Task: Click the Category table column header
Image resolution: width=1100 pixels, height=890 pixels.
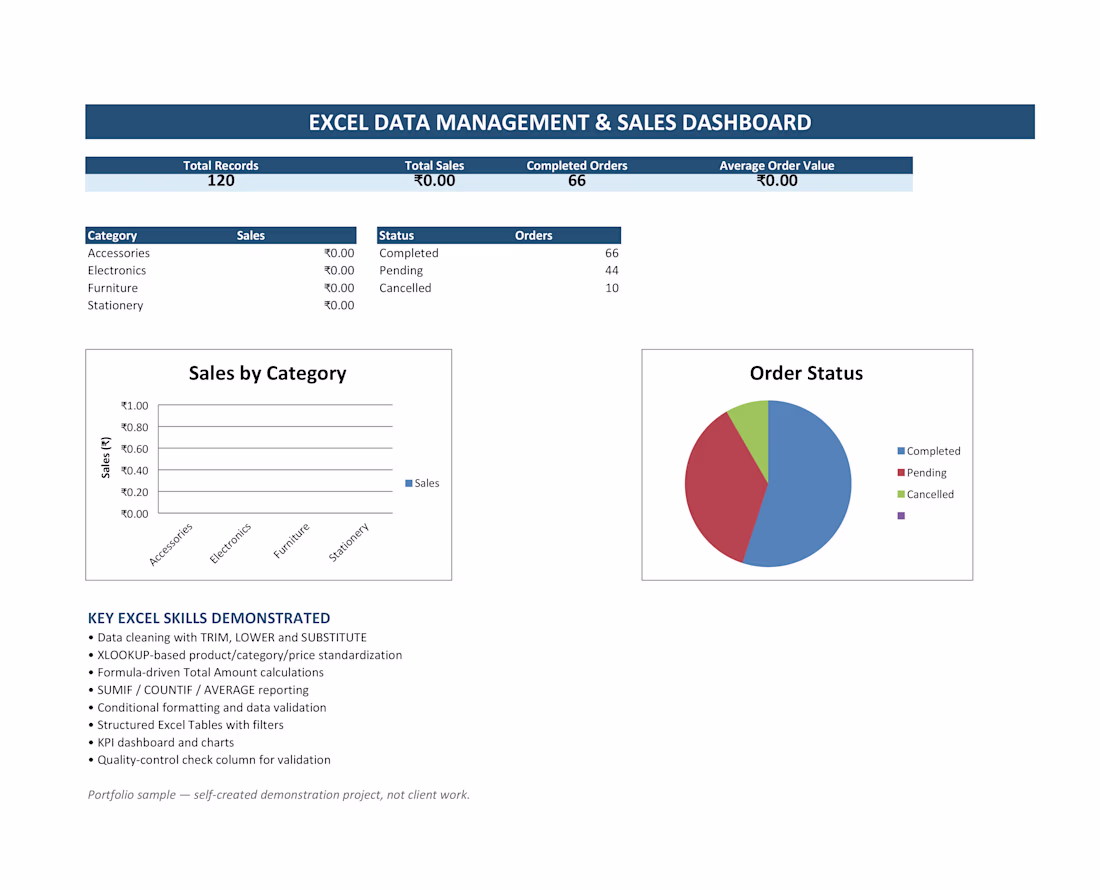Action: tap(112, 236)
